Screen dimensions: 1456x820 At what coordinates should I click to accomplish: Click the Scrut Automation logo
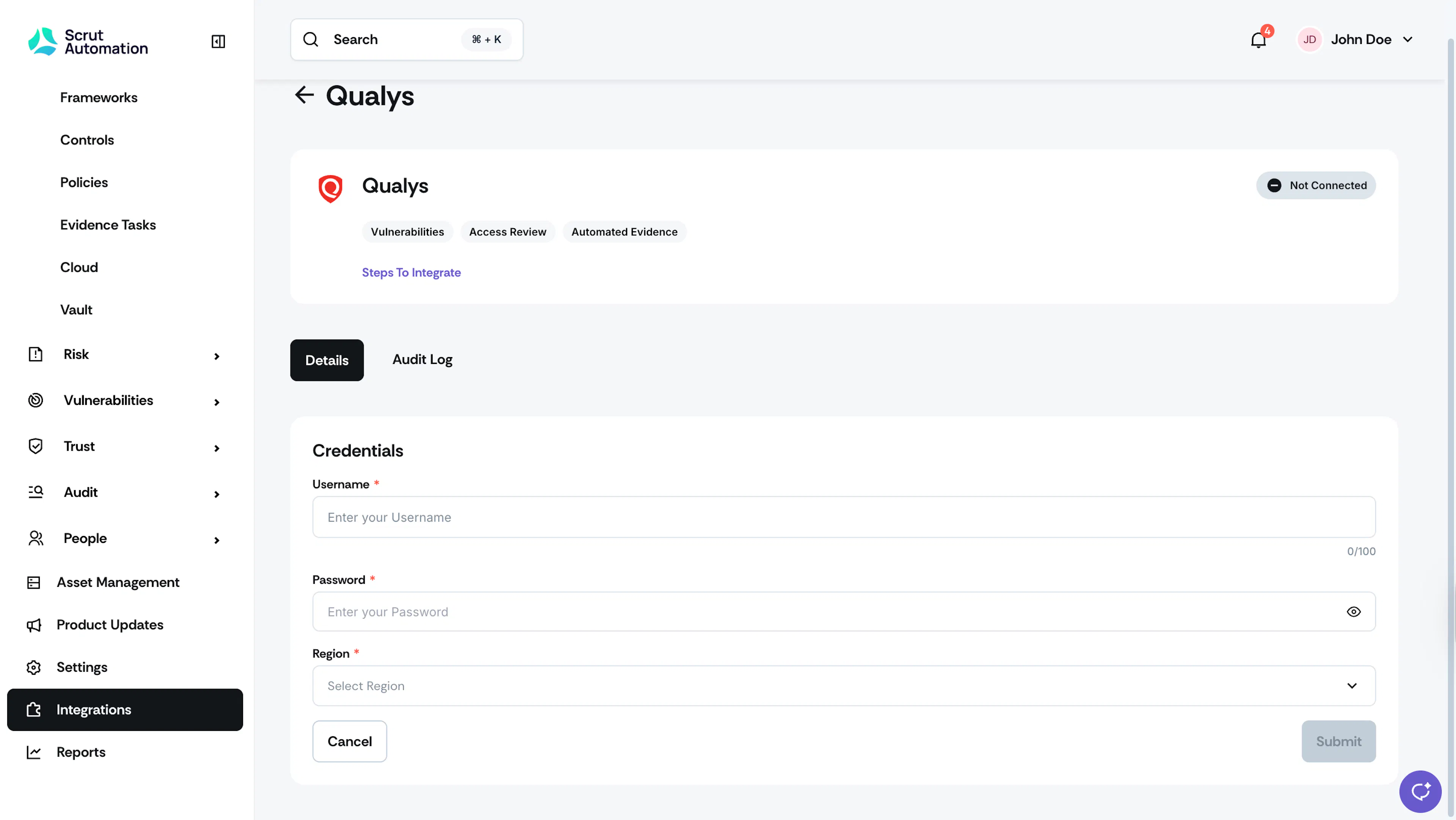tap(88, 41)
